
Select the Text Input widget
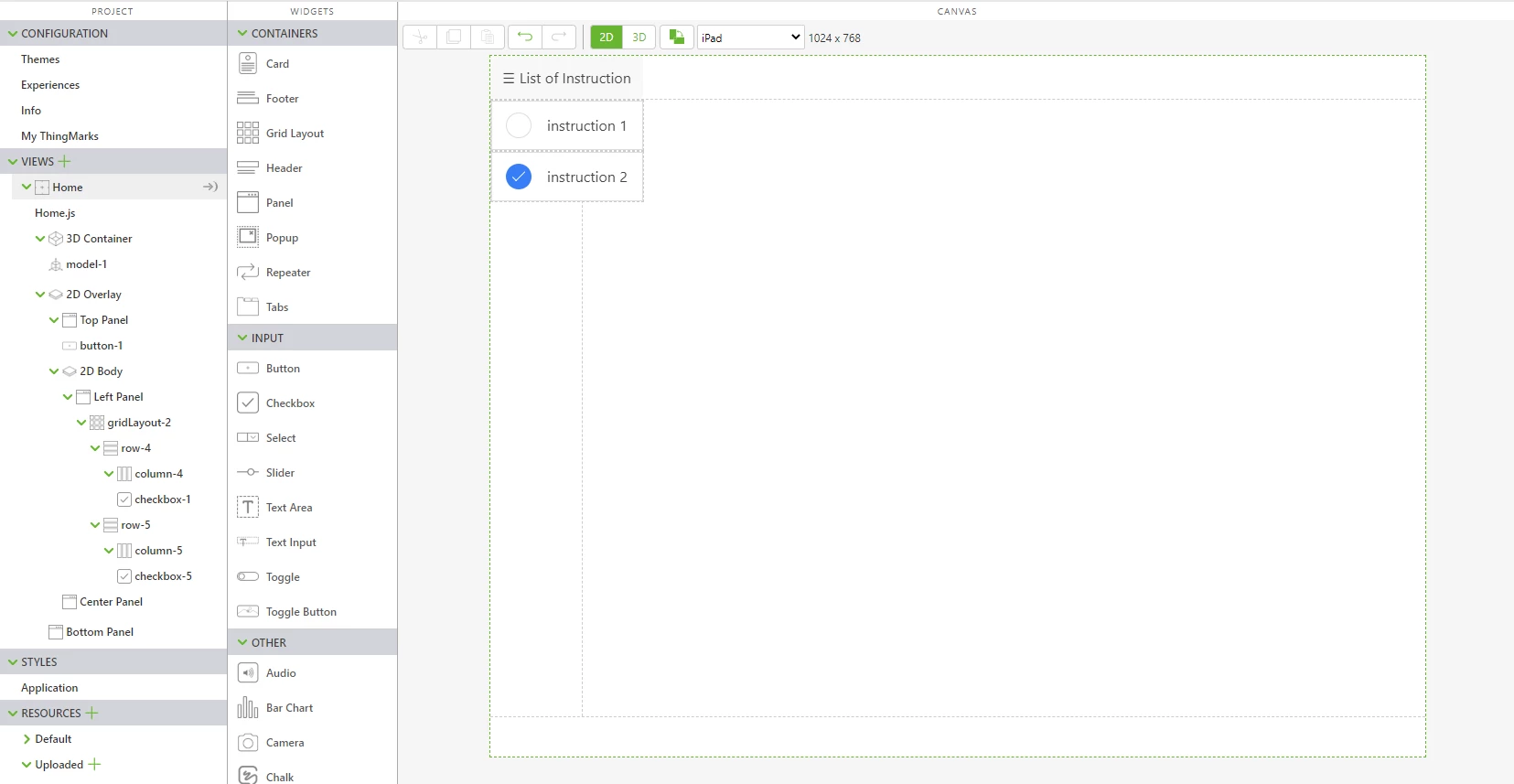(291, 542)
